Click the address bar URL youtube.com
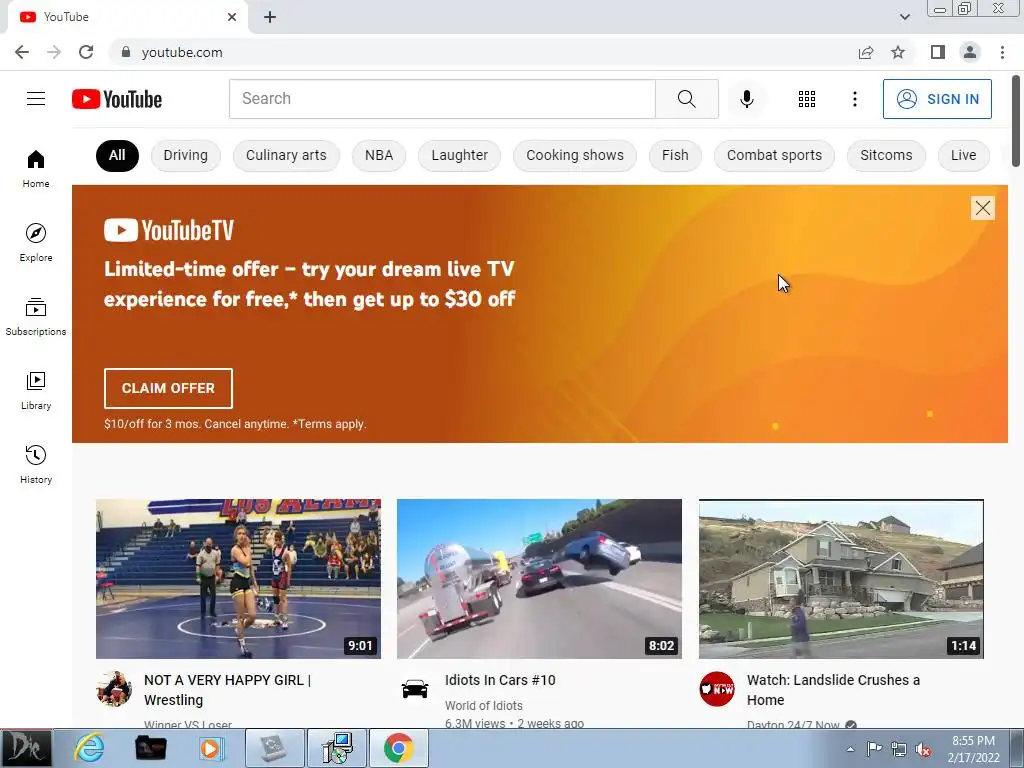Screen dimensions: 1024x768 tap(182, 52)
